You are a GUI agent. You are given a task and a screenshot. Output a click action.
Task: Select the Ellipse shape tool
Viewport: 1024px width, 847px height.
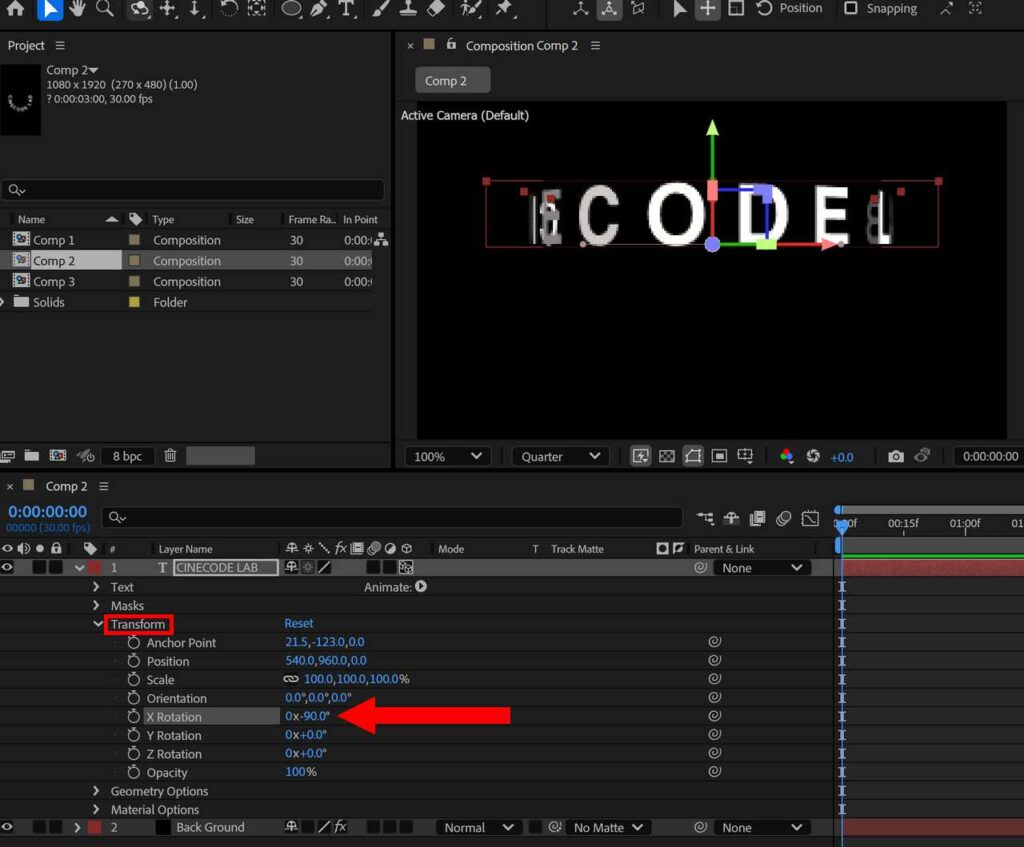pos(291,8)
